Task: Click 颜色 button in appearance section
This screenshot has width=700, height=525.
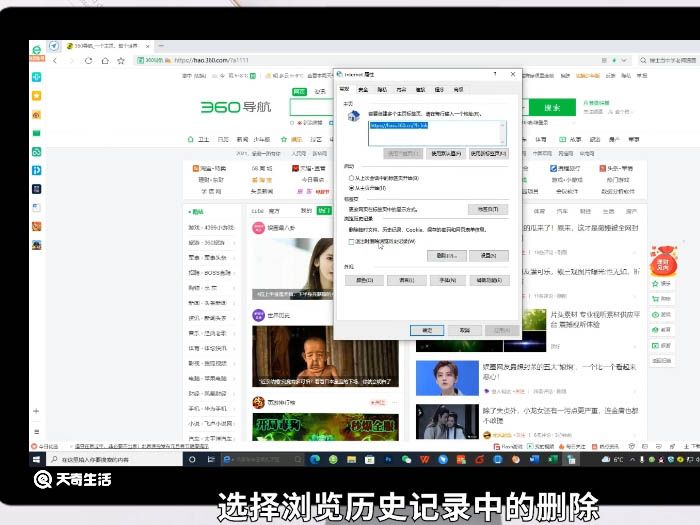Action: pos(364,280)
